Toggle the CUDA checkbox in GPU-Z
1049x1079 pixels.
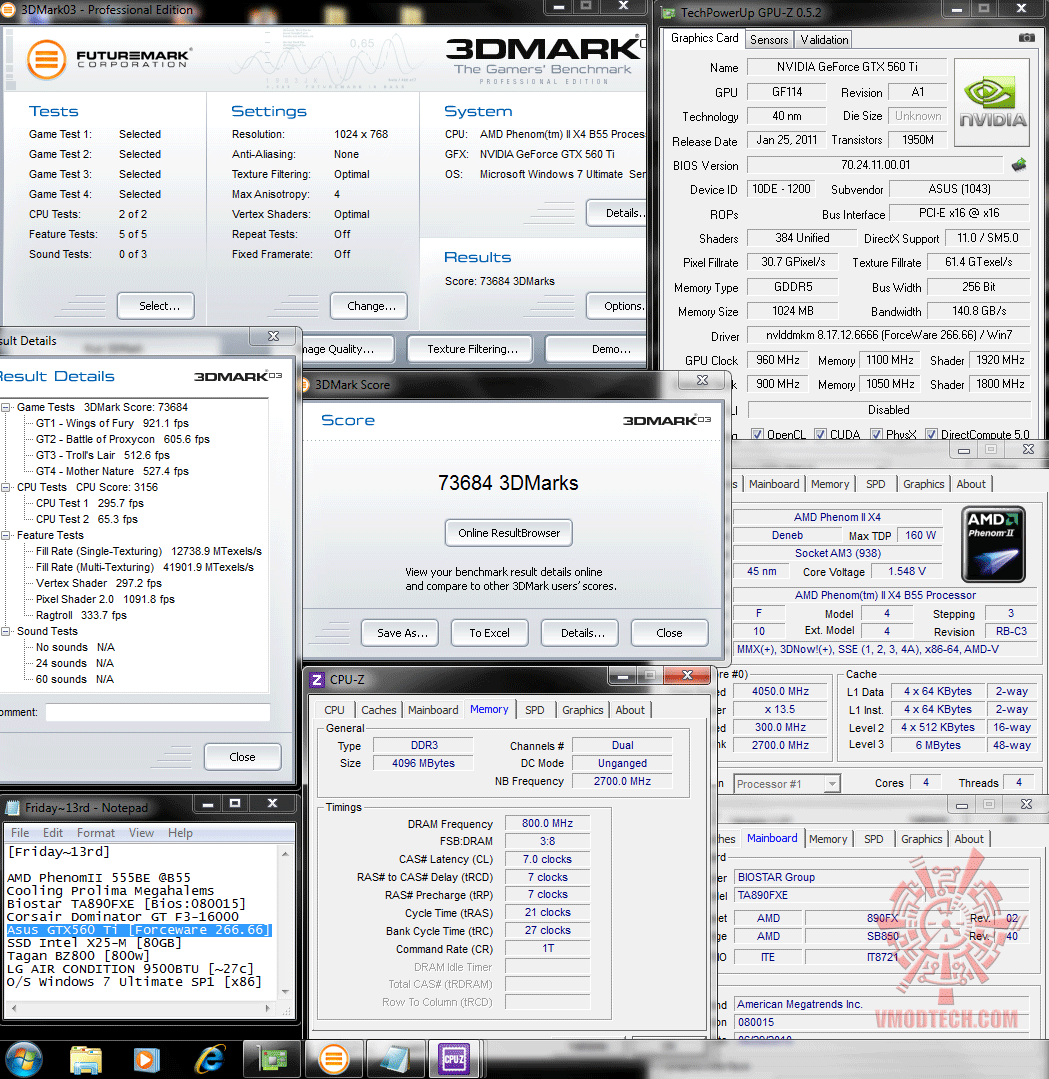[x=820, y=434]
